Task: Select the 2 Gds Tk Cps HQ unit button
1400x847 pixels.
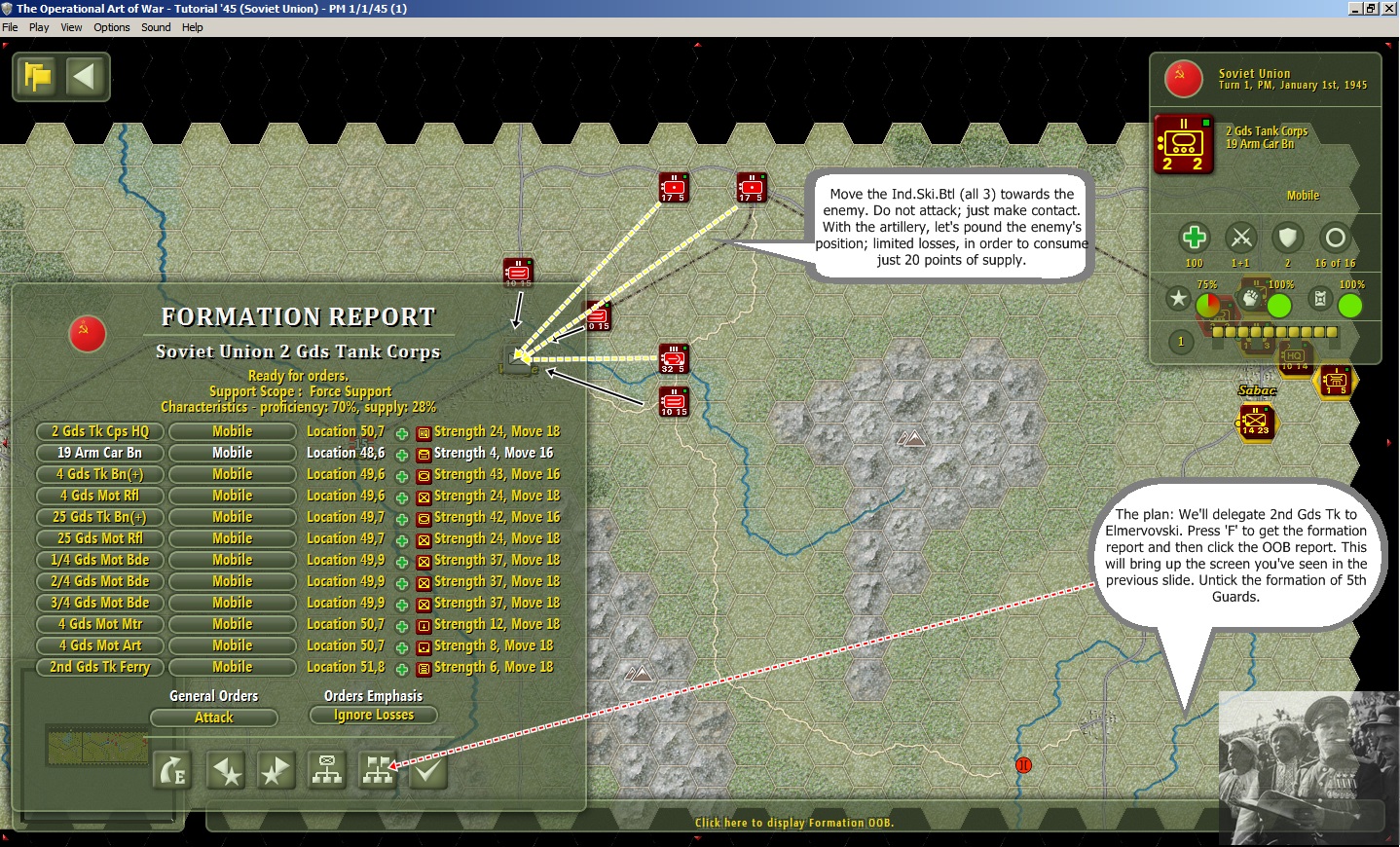Action: coord(100,431)
